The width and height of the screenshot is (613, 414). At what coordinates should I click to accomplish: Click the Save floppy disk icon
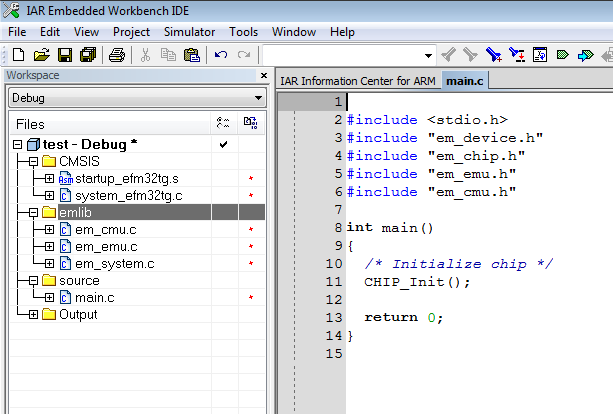tap(65, 55)
